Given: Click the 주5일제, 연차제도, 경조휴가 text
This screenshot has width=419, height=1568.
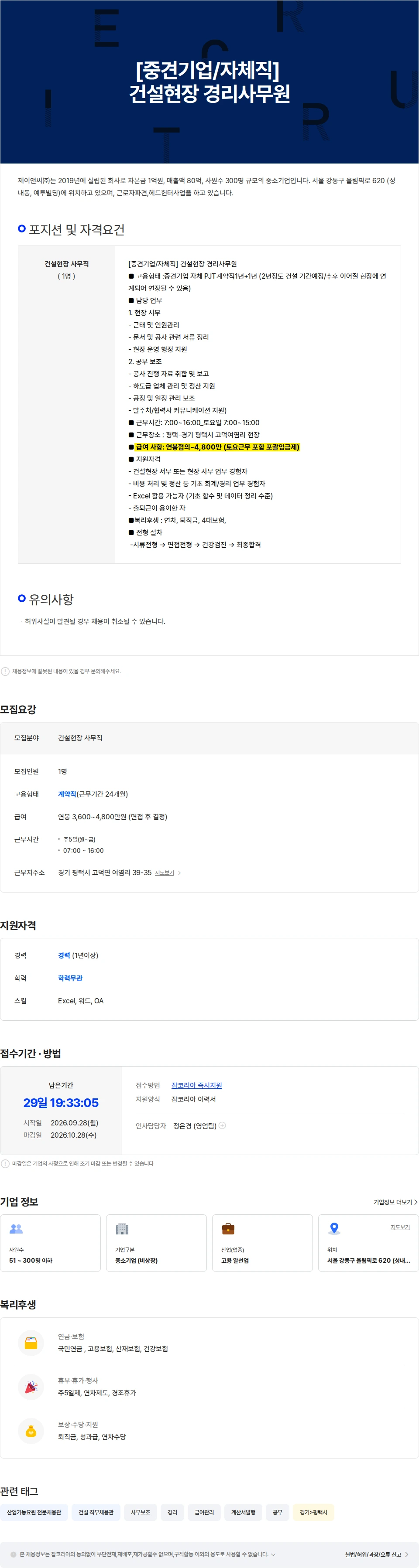Looking at the screenshot, I should point(97,1392).
